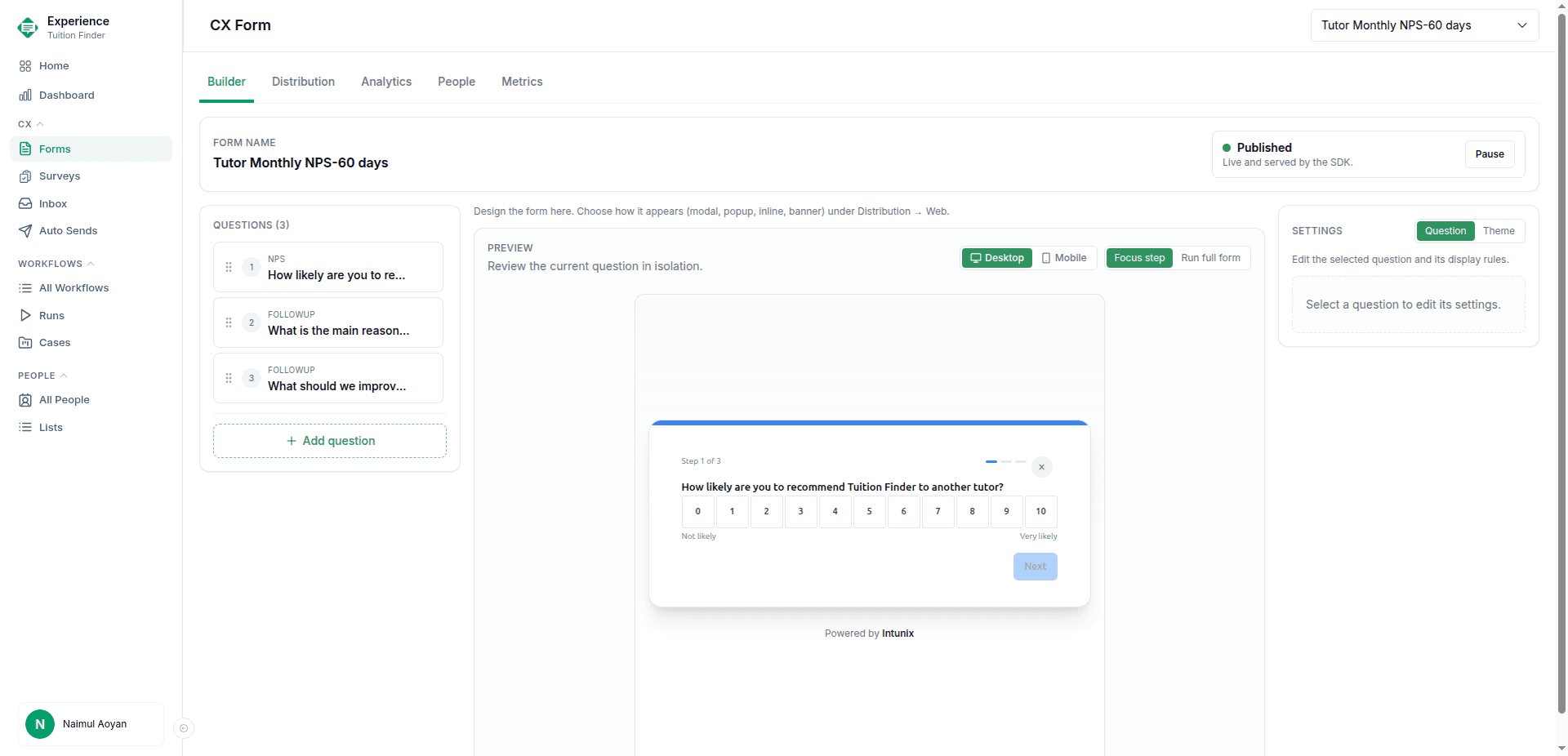Viewport: 1568px width, 756px height.
Task: Click the Experience Tuition Finder logo
Action: pos(28,28)
